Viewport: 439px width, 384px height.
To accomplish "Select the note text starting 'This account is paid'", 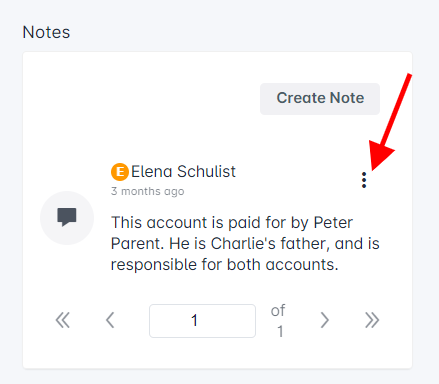I will pos(245,243).
